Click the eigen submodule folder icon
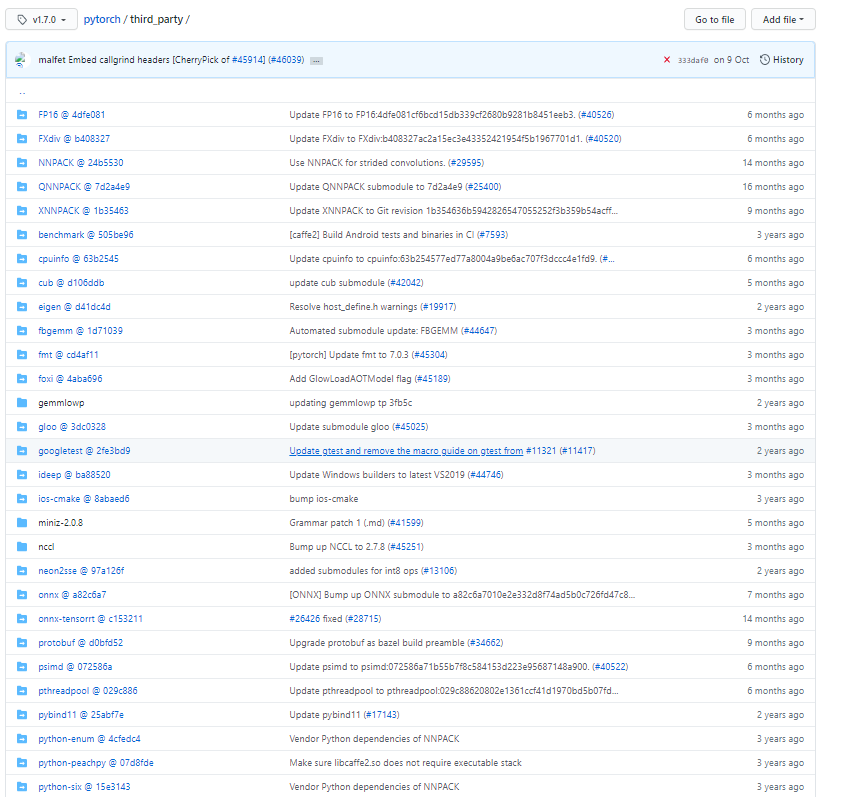Image resolution: width=853 pixels, height=797 pixels. [22, 306]
